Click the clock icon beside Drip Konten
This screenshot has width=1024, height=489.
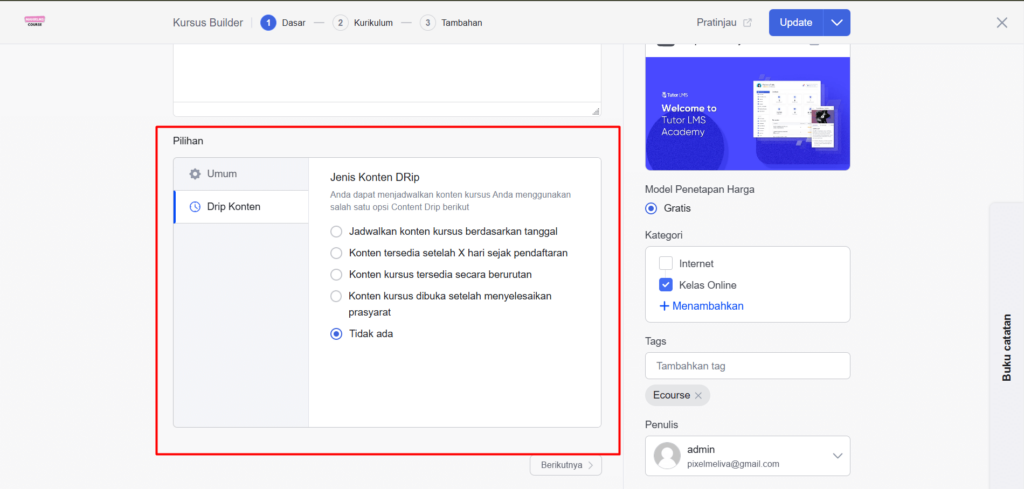click(195, 207)
